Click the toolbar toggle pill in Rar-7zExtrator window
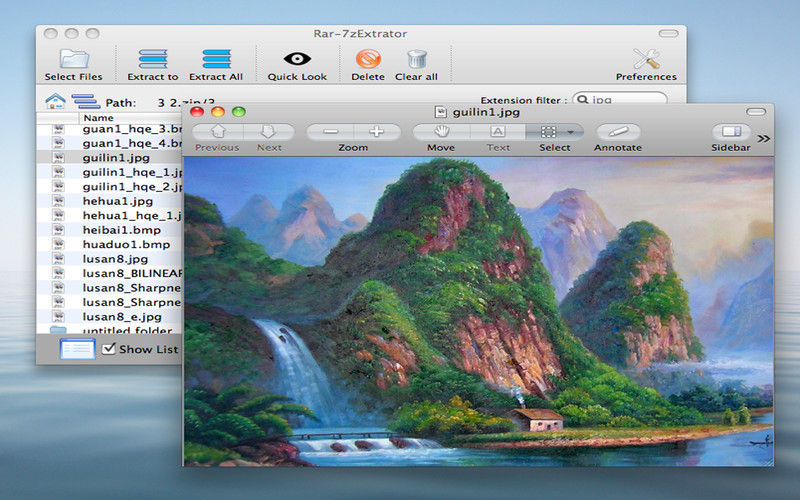 (668, 34)
